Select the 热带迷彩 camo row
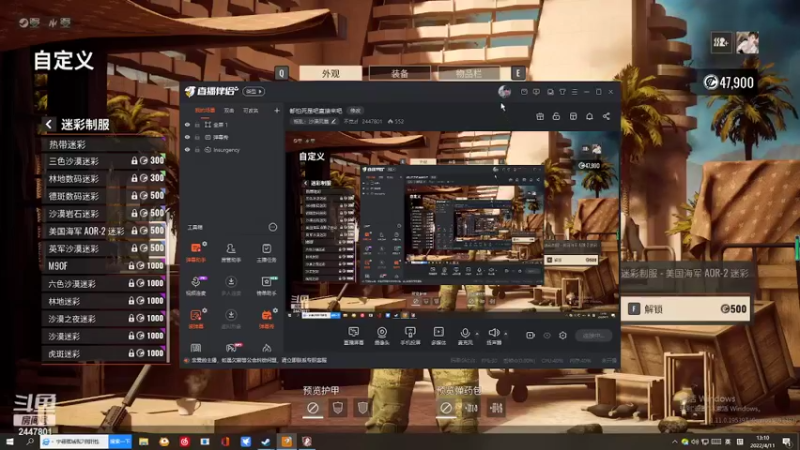800x450 pixels. [105, 144]
